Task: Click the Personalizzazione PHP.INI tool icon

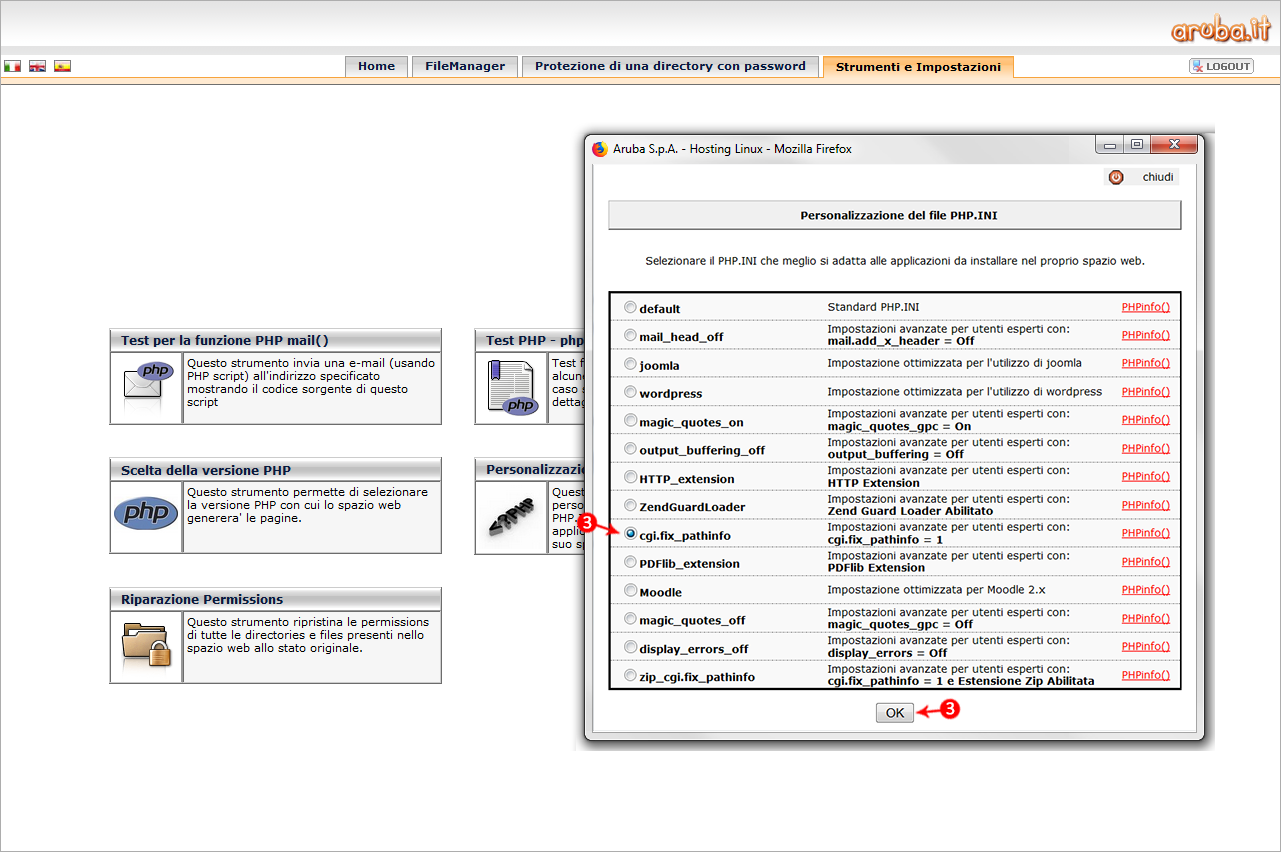Action: [511, 517]
